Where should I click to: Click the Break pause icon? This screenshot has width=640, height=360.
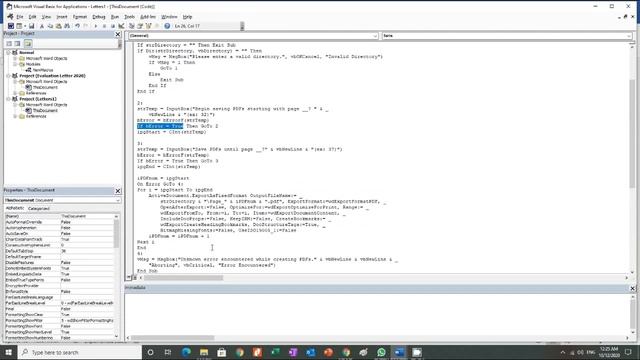click(104, 26)
